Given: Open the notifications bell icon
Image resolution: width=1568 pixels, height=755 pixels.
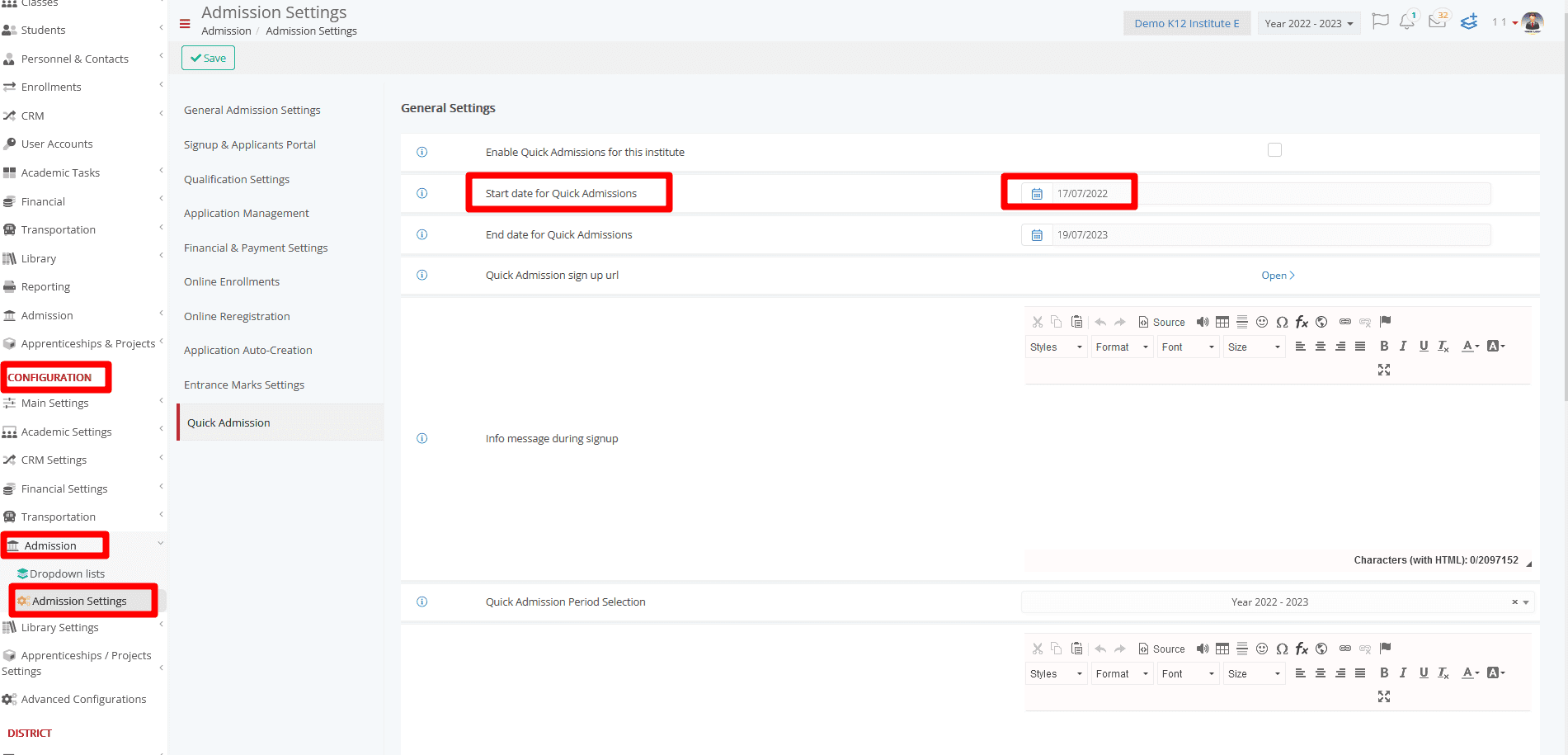Looking at the screenshot, I should pos(1407,21).
